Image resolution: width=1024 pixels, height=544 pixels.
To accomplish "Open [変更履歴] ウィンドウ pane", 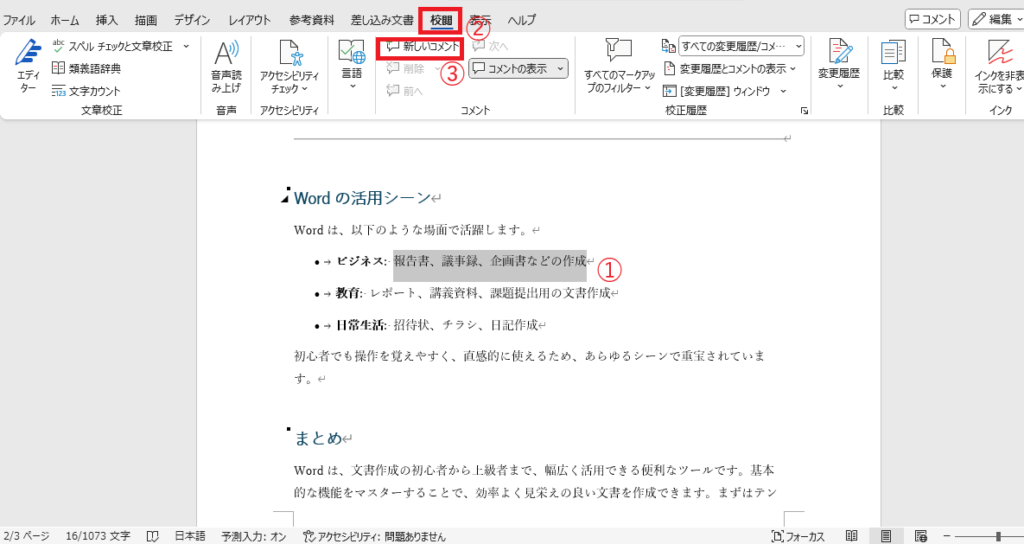I will click(725, 91).
